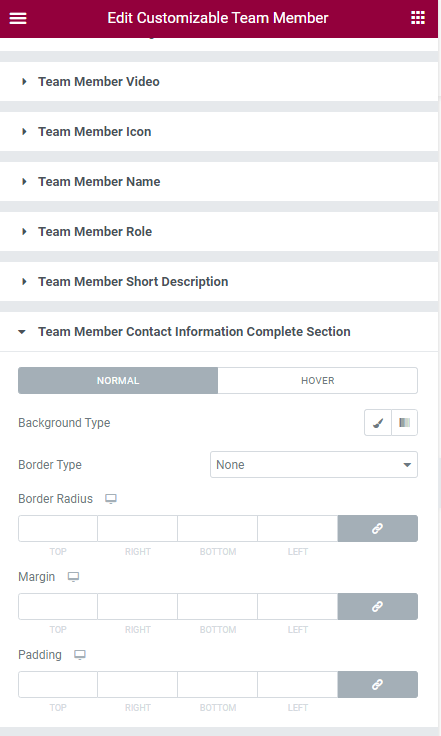Select gradient background type icon
Screen dimensions: 441x736
404,422
